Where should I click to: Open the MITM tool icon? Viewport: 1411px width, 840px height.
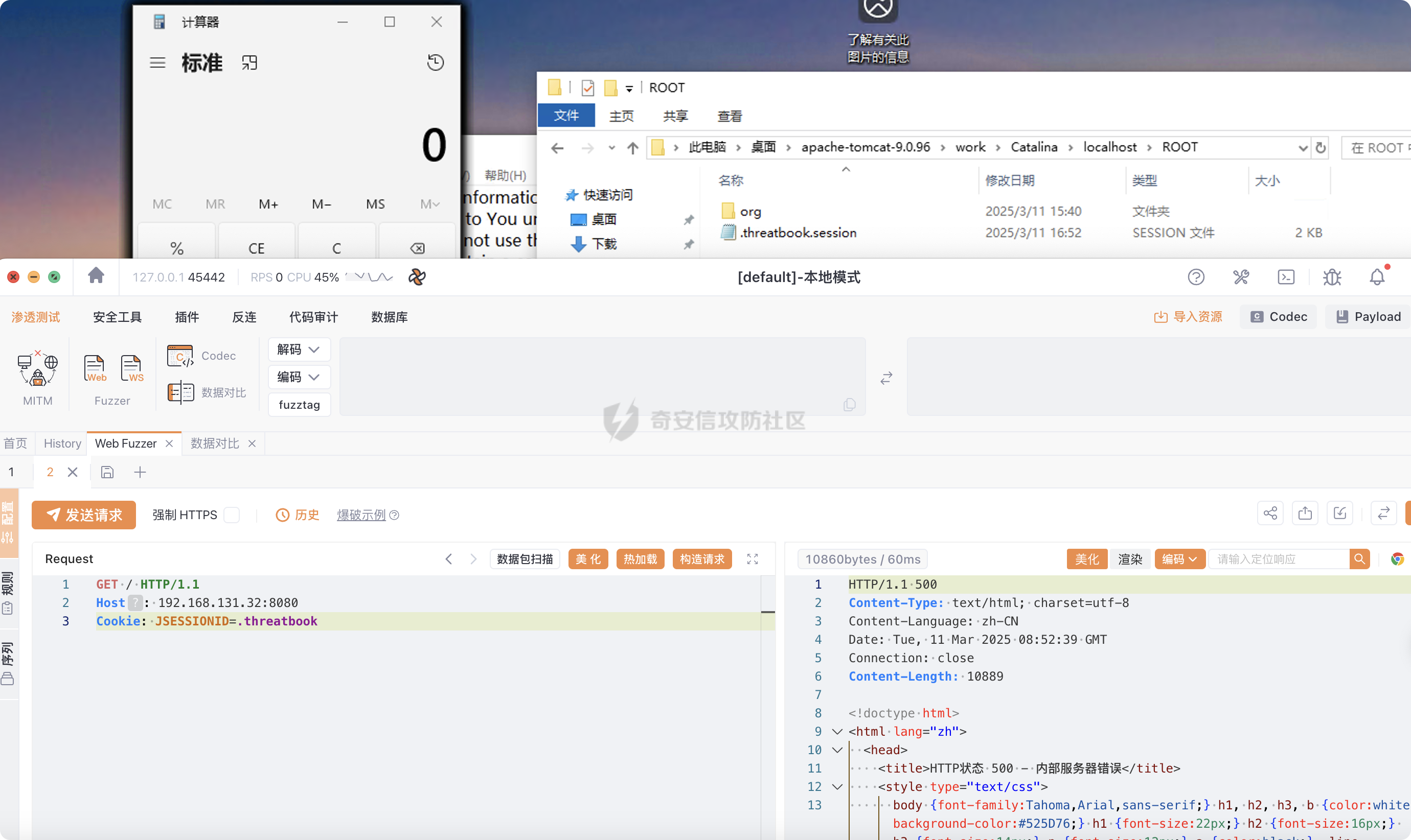click(37, 369)
